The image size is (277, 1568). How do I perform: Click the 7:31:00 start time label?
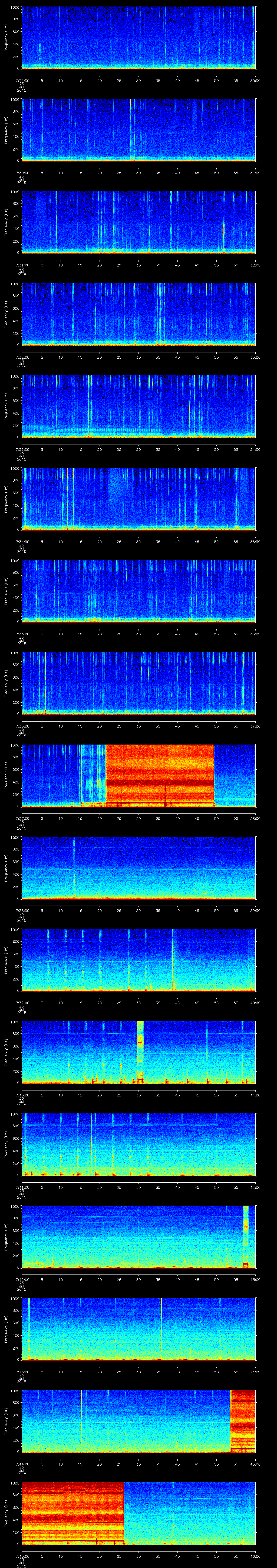tap(22, 265)
